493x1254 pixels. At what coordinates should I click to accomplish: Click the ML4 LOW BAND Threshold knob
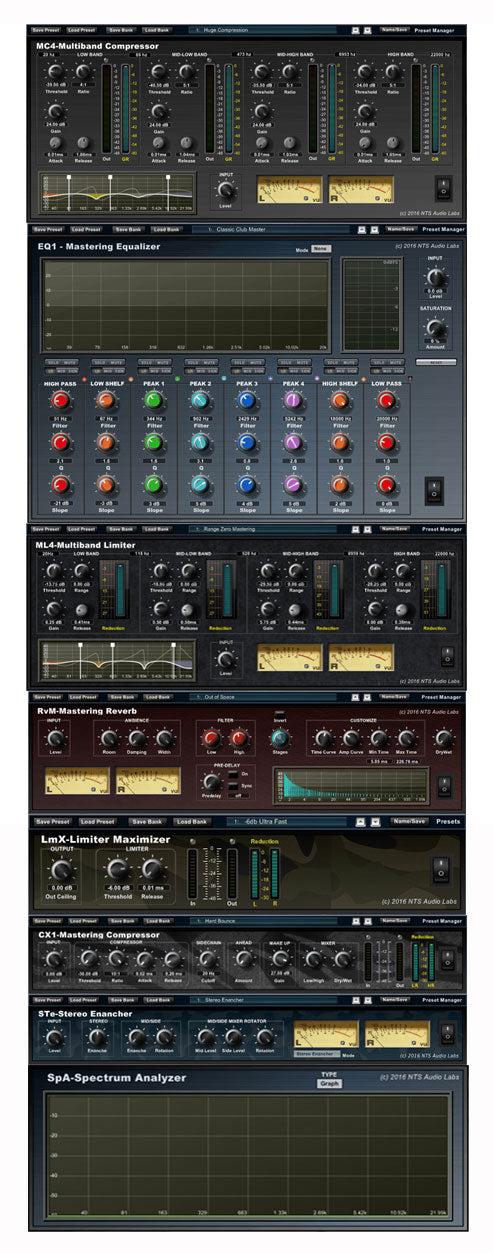point(54,571)
